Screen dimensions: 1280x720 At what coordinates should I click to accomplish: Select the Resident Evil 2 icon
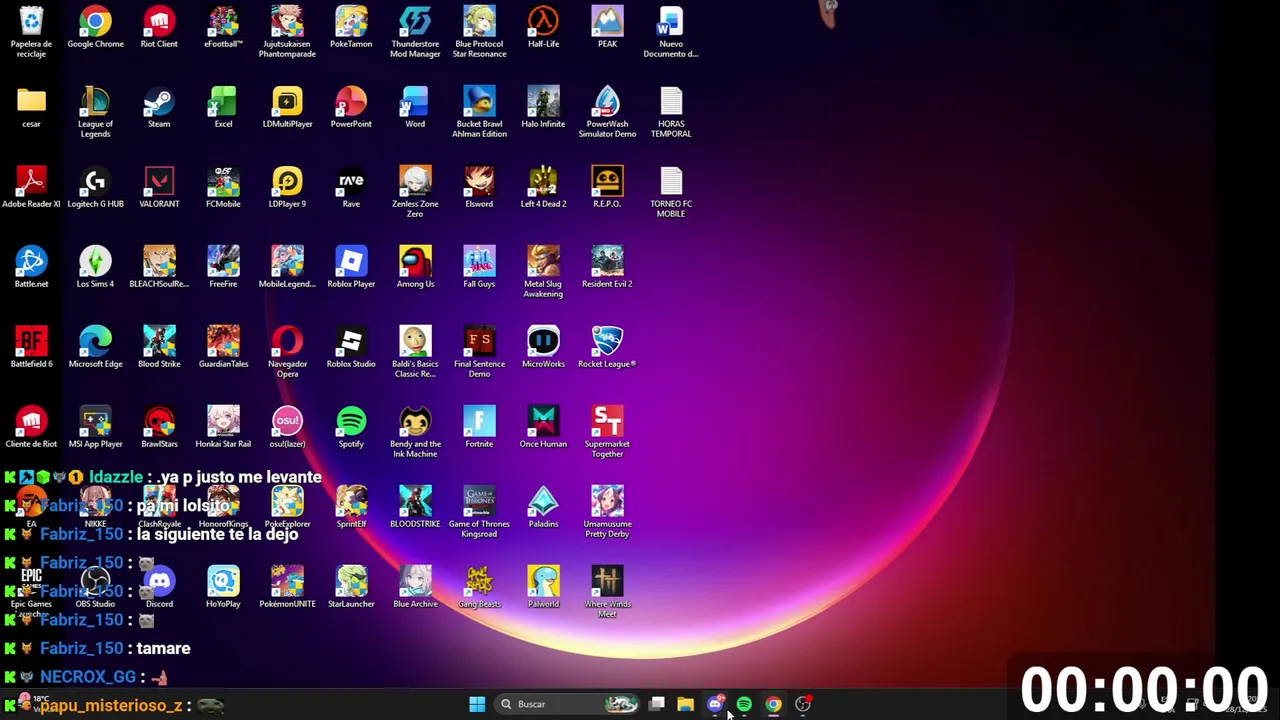point(607,268)
